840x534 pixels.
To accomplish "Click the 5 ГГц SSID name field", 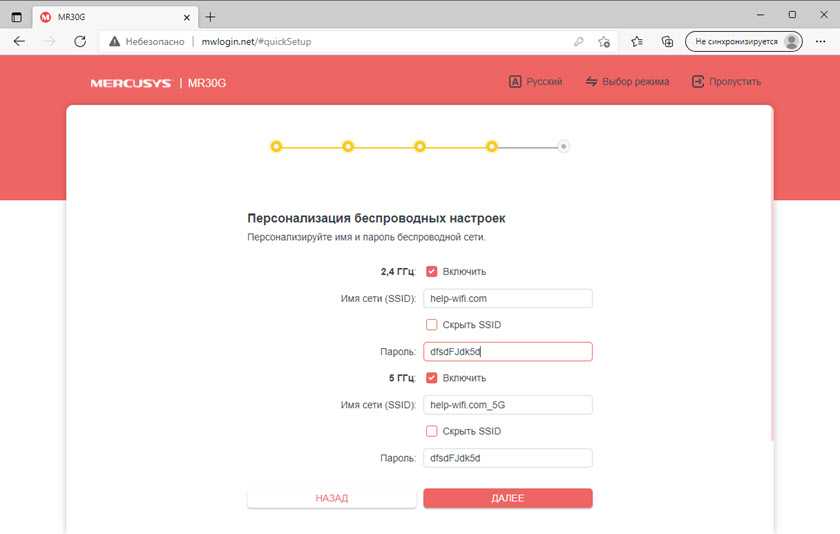I will tap(508, 405).
